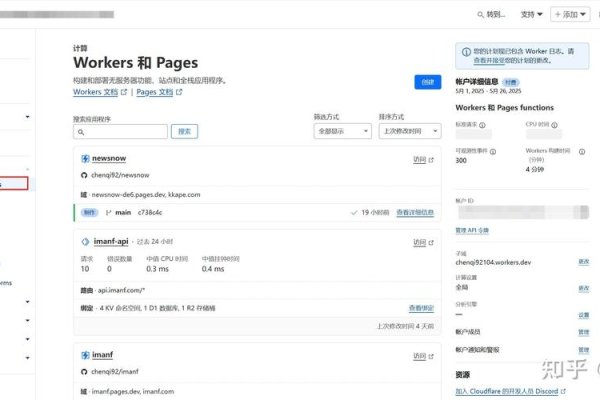This screenshot has height=400, width=600.
Task: Click the search magnifier icon beside 转到
Action: click(x=480, y=15)
